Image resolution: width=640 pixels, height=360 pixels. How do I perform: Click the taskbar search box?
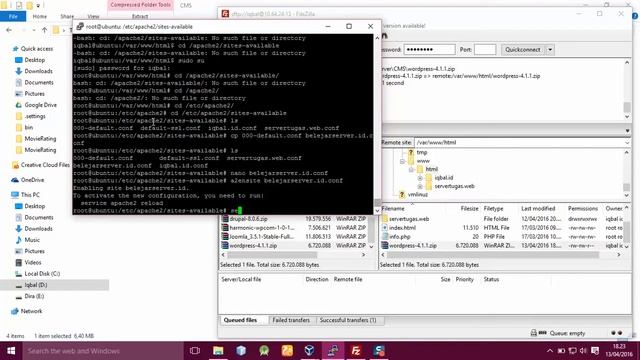[102, 351]
